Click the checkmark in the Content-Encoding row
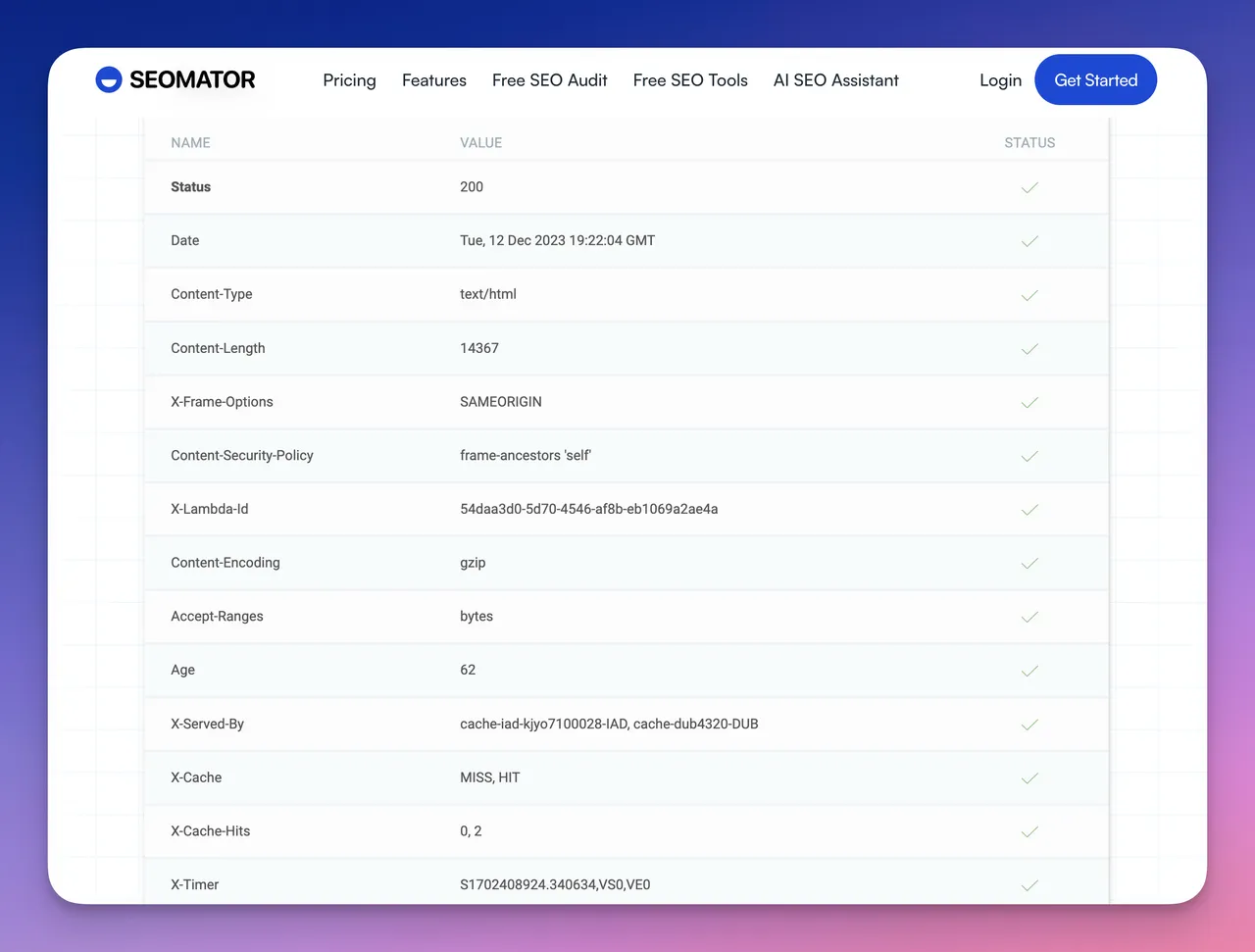The width and height of the screenshot is (1255, 952). 1029,564
